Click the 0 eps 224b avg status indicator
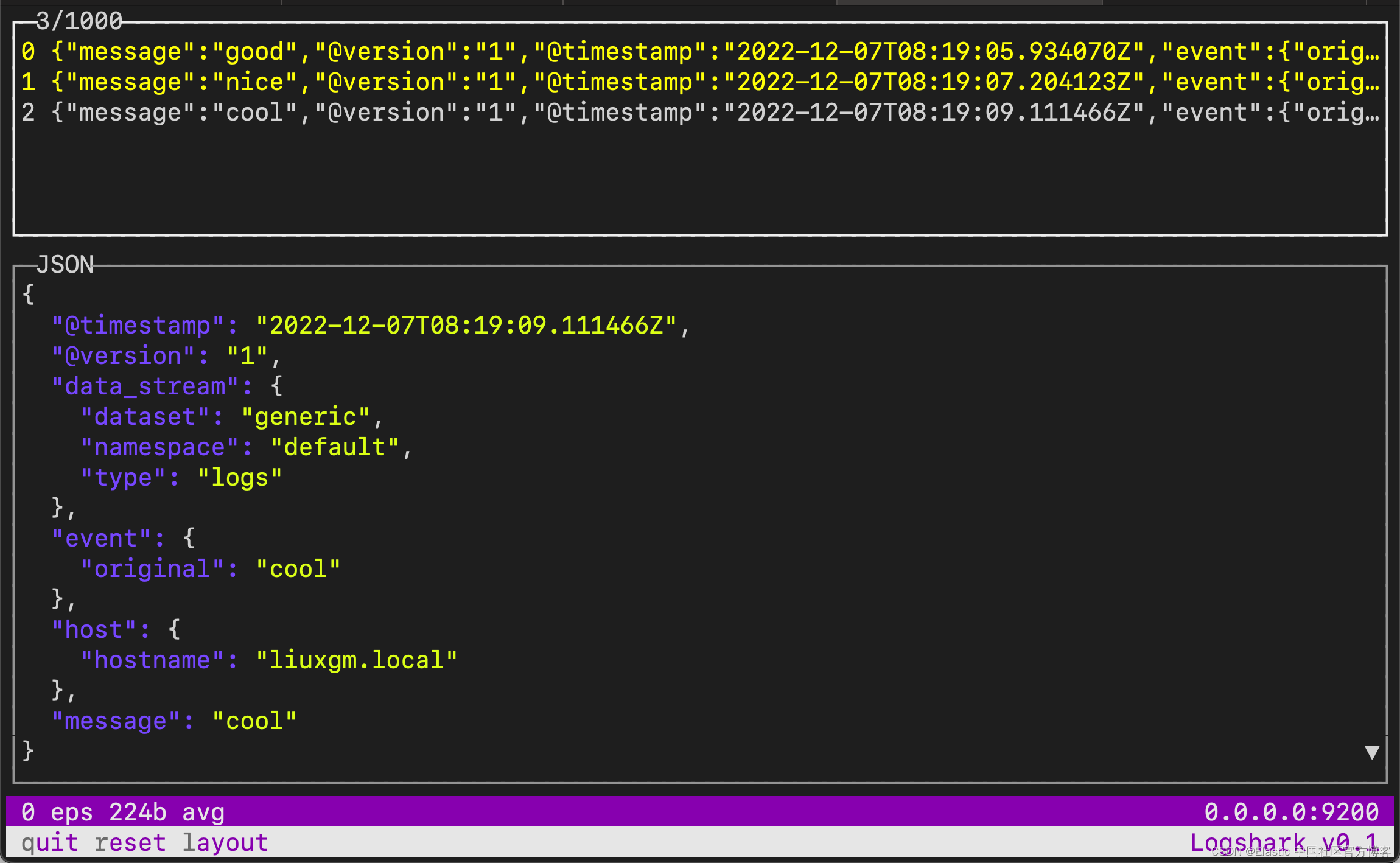This screenshot has width=1400, height=863. click(x=122, y=811)
